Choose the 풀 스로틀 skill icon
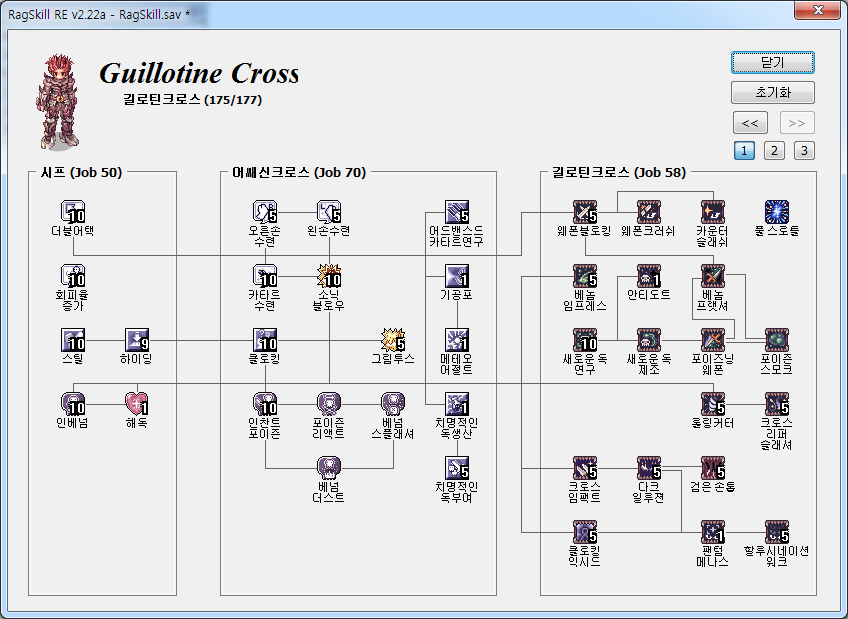 (777, 212)
